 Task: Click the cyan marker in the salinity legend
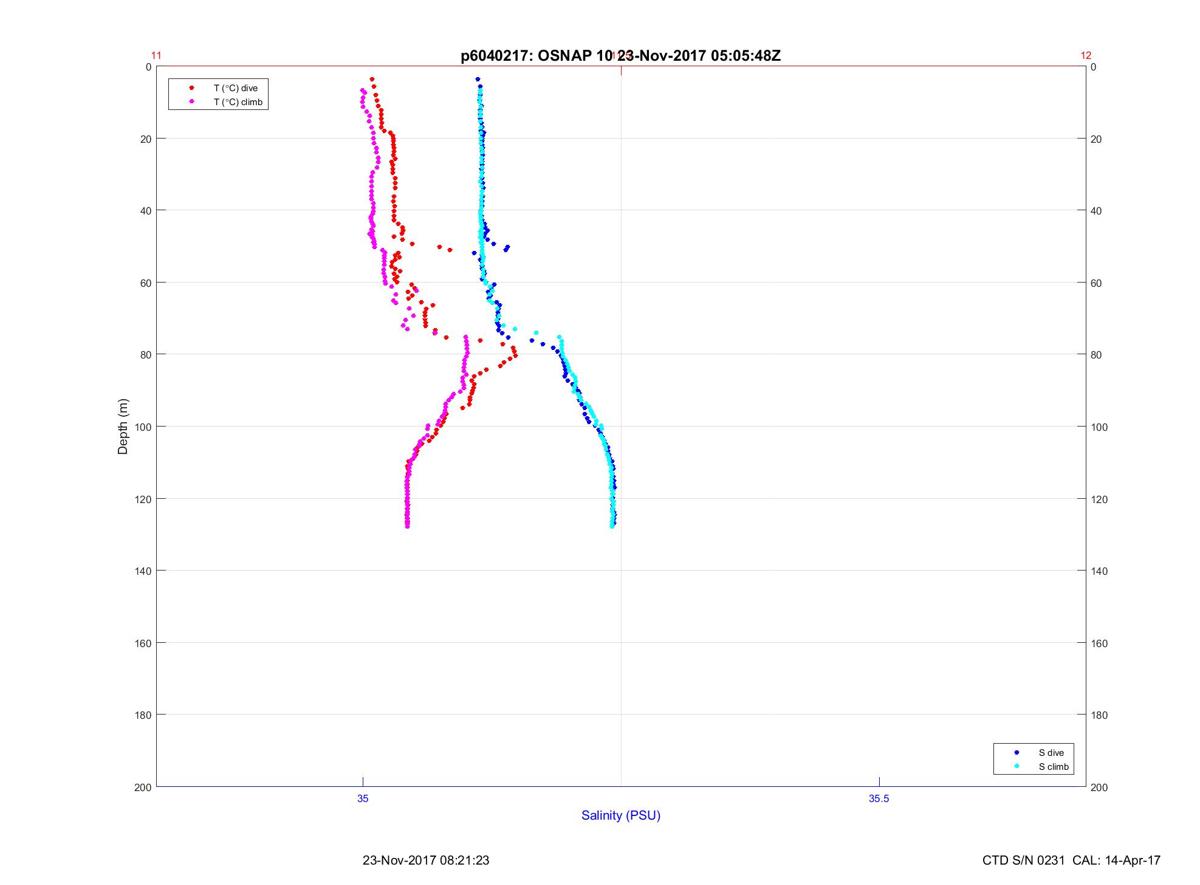(1017, 767)
